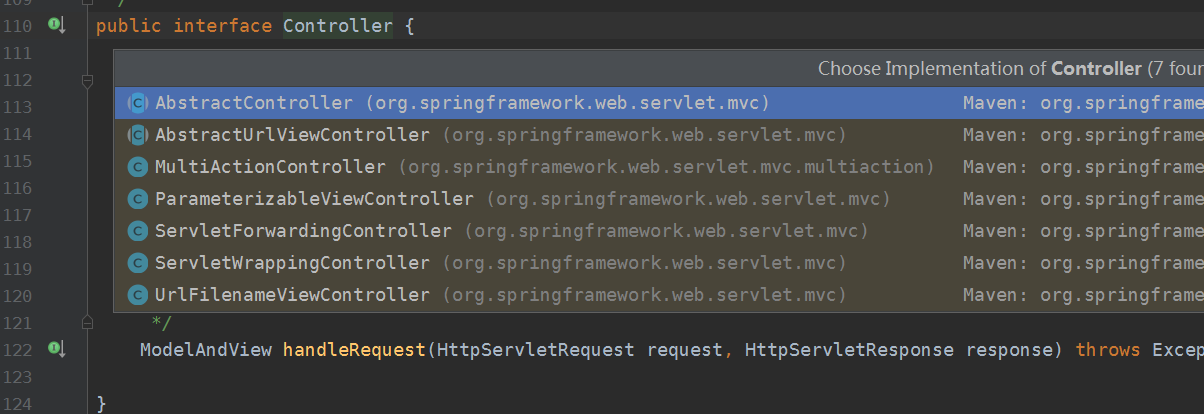Screen dimensions: 1204x414
Task: Open UrlFilenameViewController implementation
Action: pyautogui.click(x=659, y=295)
